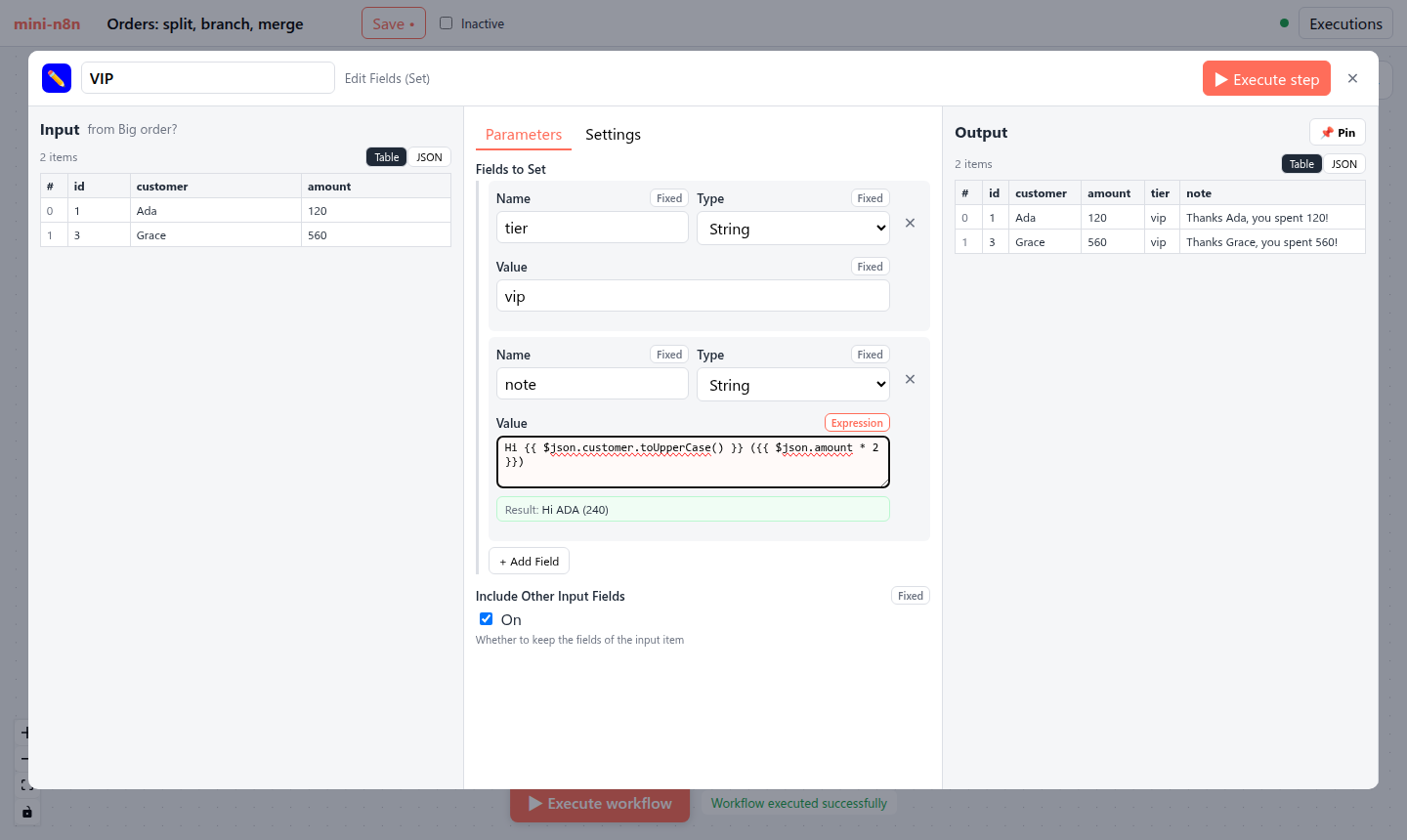
Task: Switch Output panel to JSON view
Action: point(1343,164)
